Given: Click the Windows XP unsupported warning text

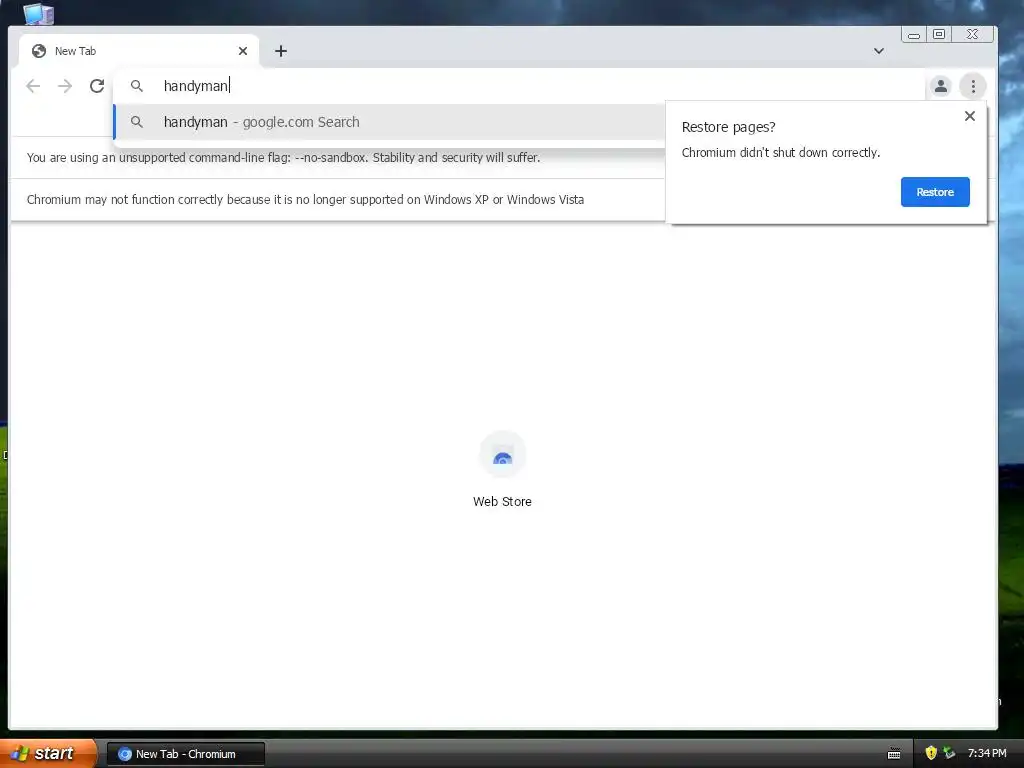Looking at the screenshot, I should [x=305, y=199].
